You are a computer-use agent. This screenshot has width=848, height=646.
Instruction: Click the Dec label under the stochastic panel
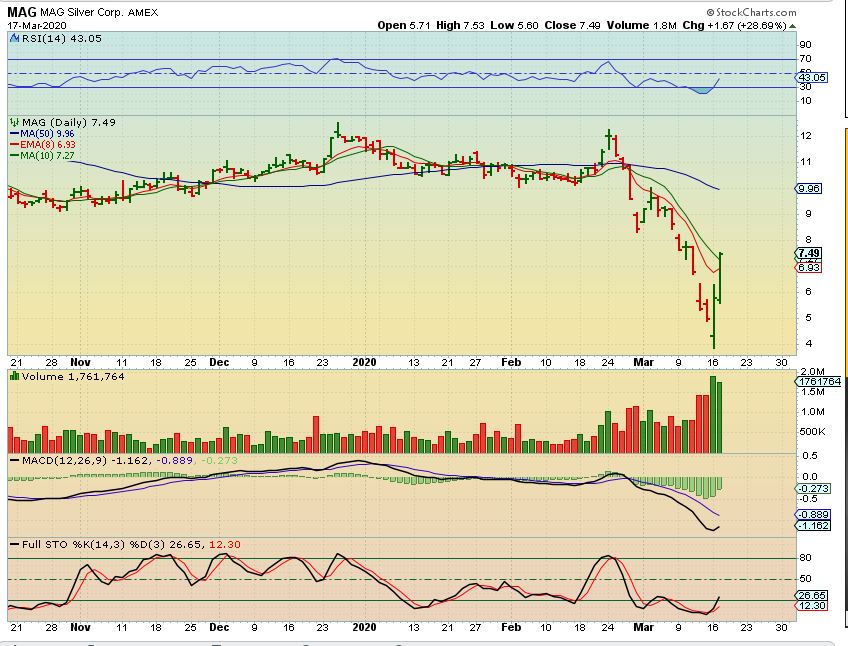click(x=219, y=627)
